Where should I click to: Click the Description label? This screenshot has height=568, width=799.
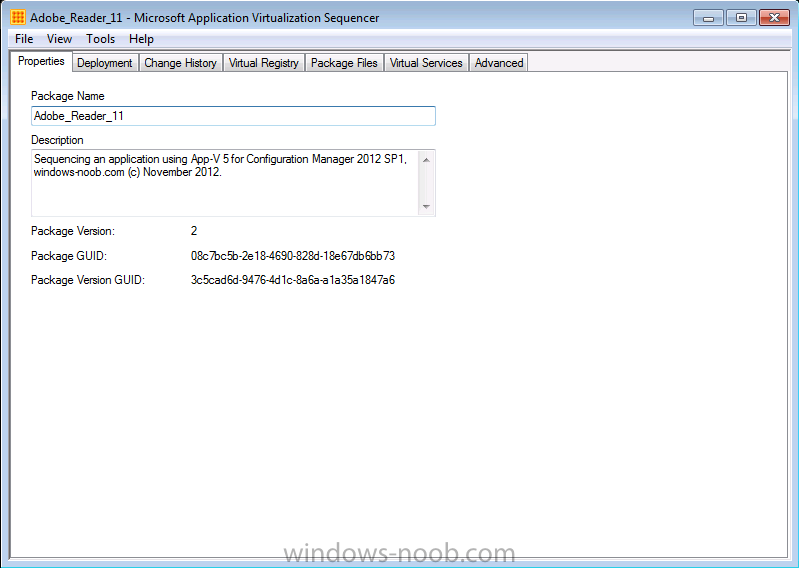[57, 140]
